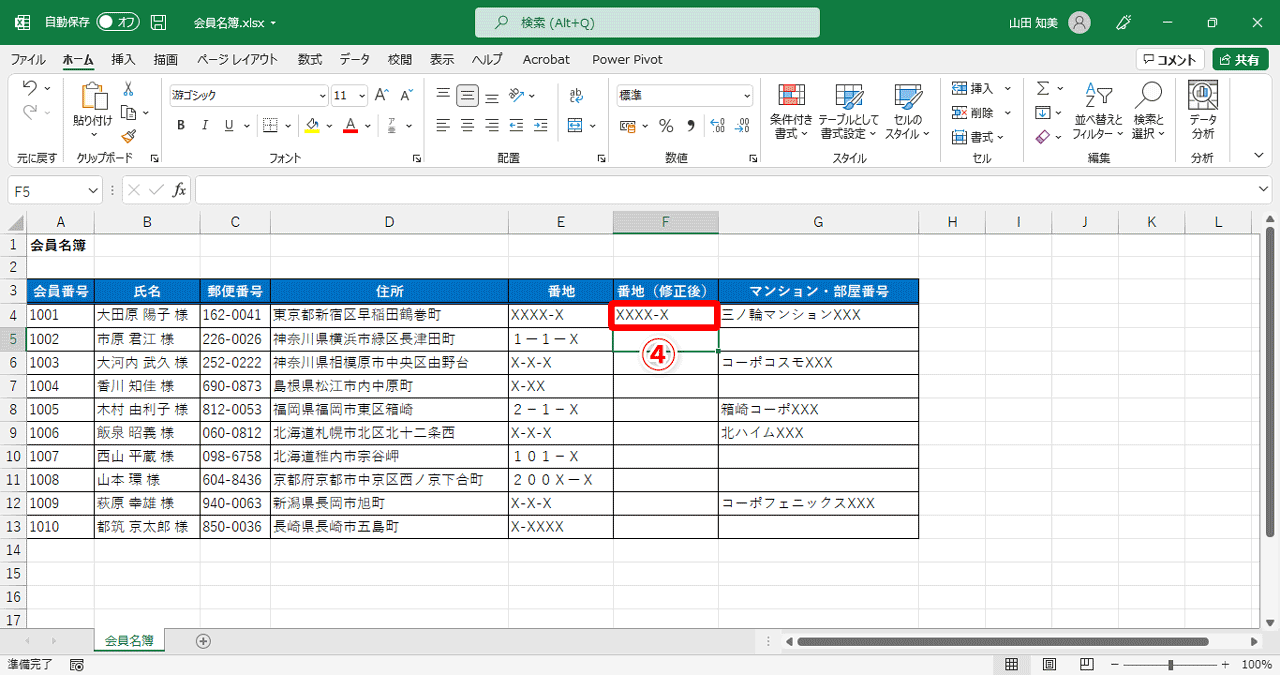
Task: Apply the Percent number format
Action: 665,125
